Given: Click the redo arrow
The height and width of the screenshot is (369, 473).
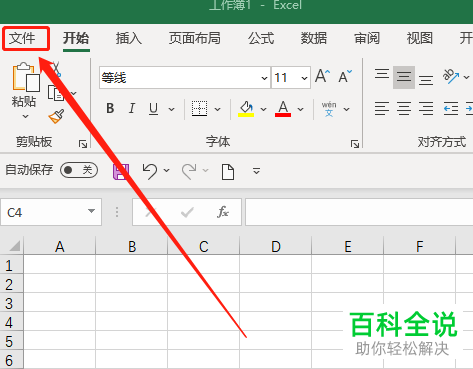Looking at the screenshot, I should 189,171.
